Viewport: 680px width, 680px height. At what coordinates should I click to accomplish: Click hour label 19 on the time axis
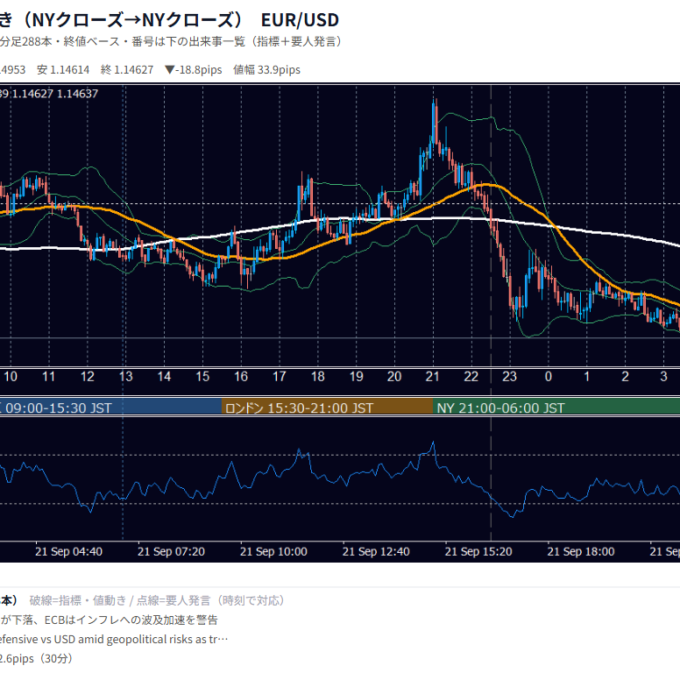click(356, 376)
